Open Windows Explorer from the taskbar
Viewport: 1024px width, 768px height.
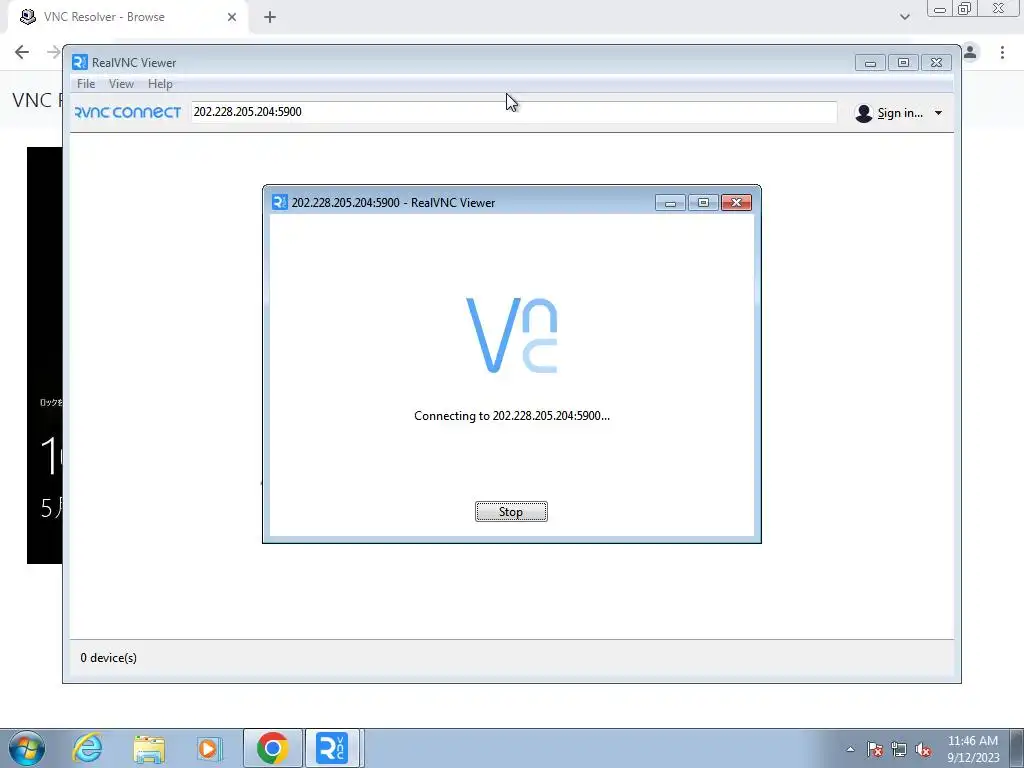point(149,748)
